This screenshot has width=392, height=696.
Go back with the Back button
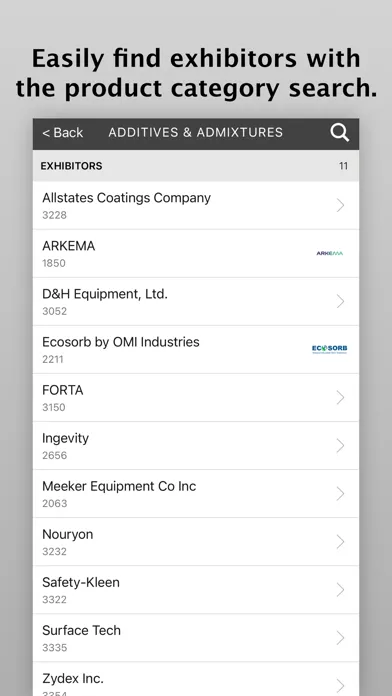tap(63, 133)
